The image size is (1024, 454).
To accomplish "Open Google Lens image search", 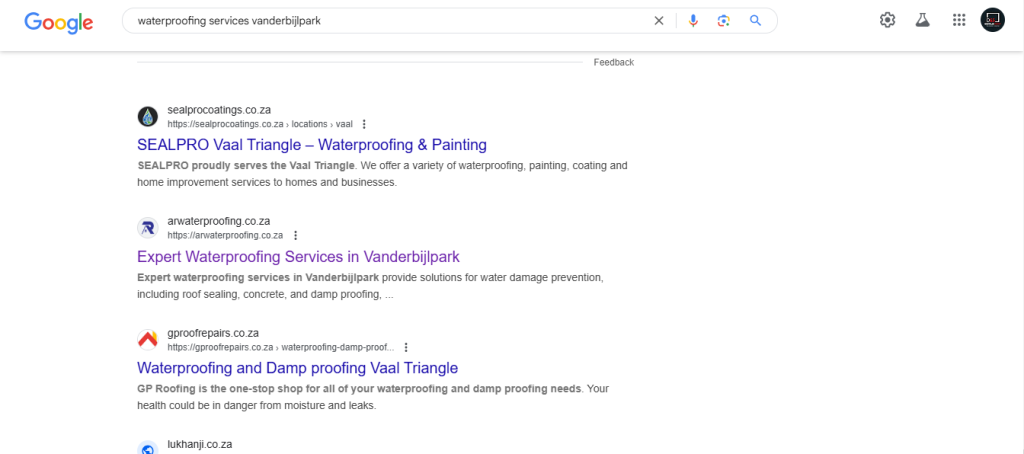I will pyautogui.click(x=724, y=20).
